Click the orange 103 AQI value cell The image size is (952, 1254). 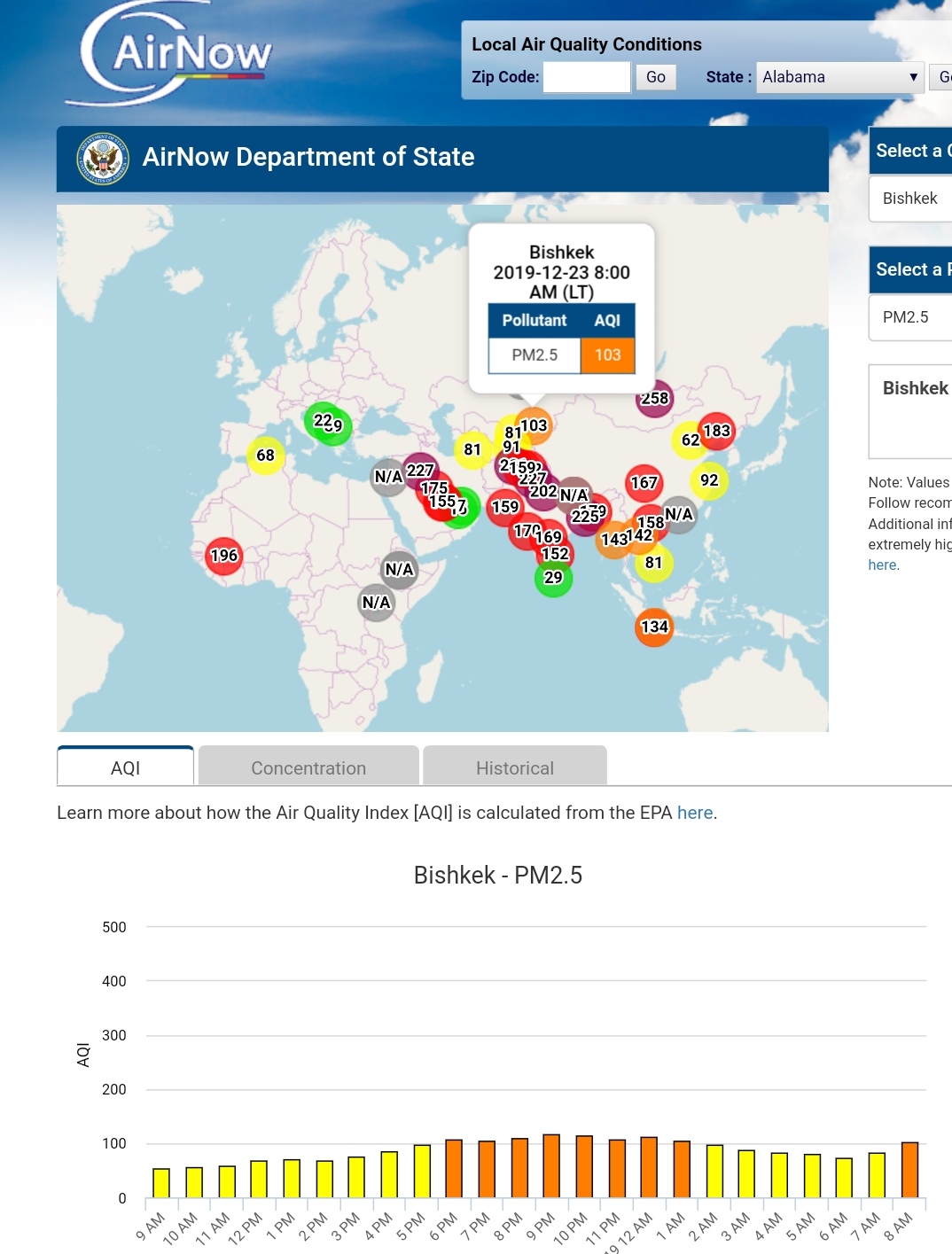(607, 355)
